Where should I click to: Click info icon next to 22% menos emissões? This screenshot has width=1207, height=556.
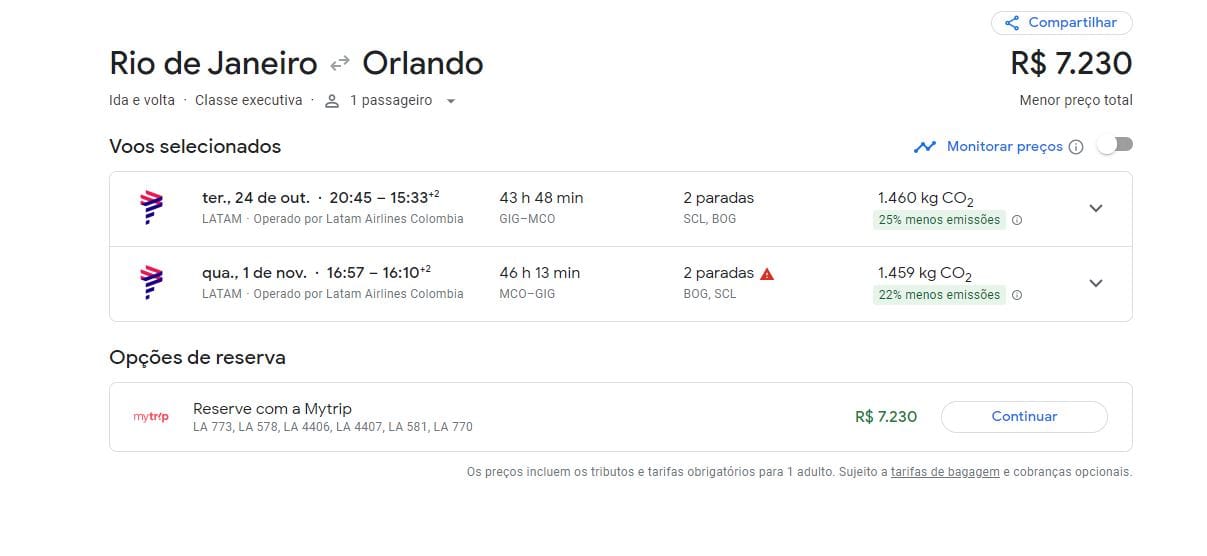click(1017, 295)
